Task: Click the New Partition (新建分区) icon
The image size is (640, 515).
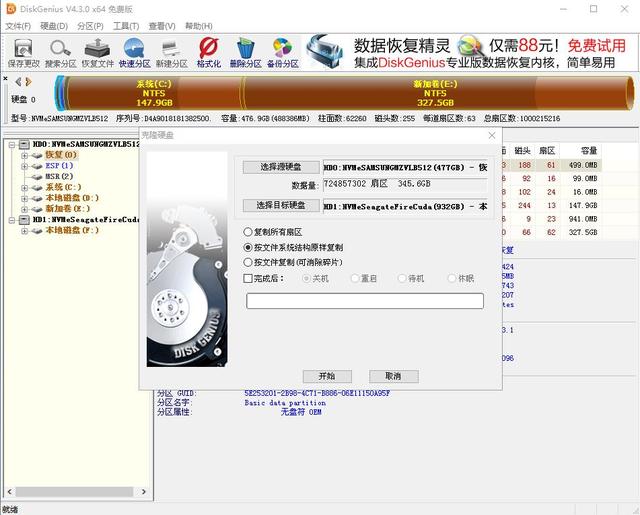Action: click(x=171, y=53)
